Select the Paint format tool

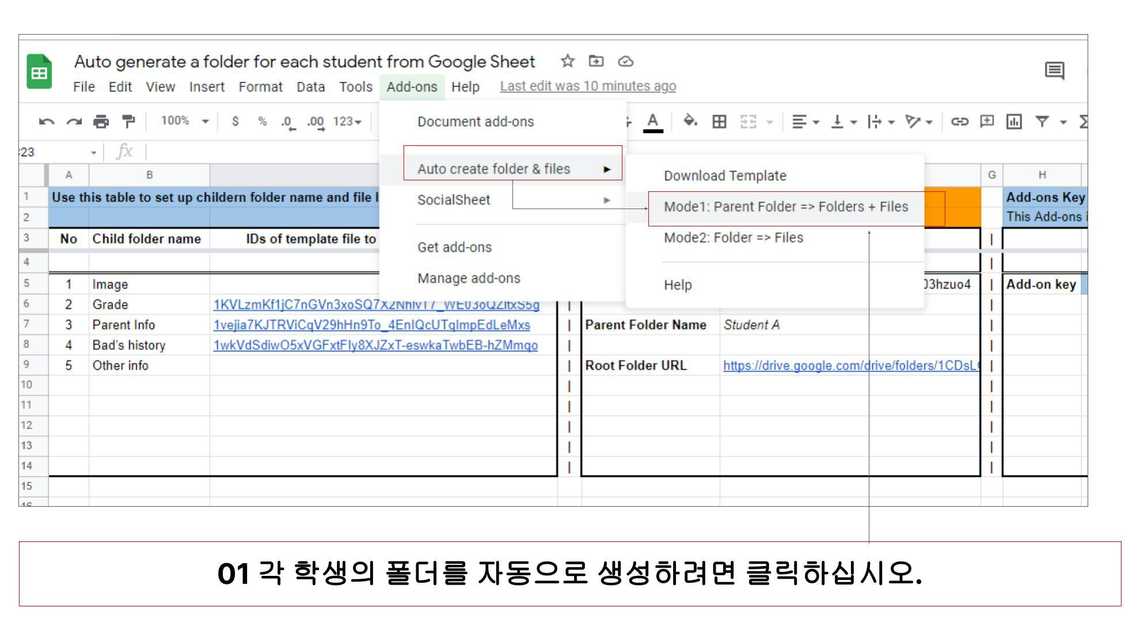128,122
